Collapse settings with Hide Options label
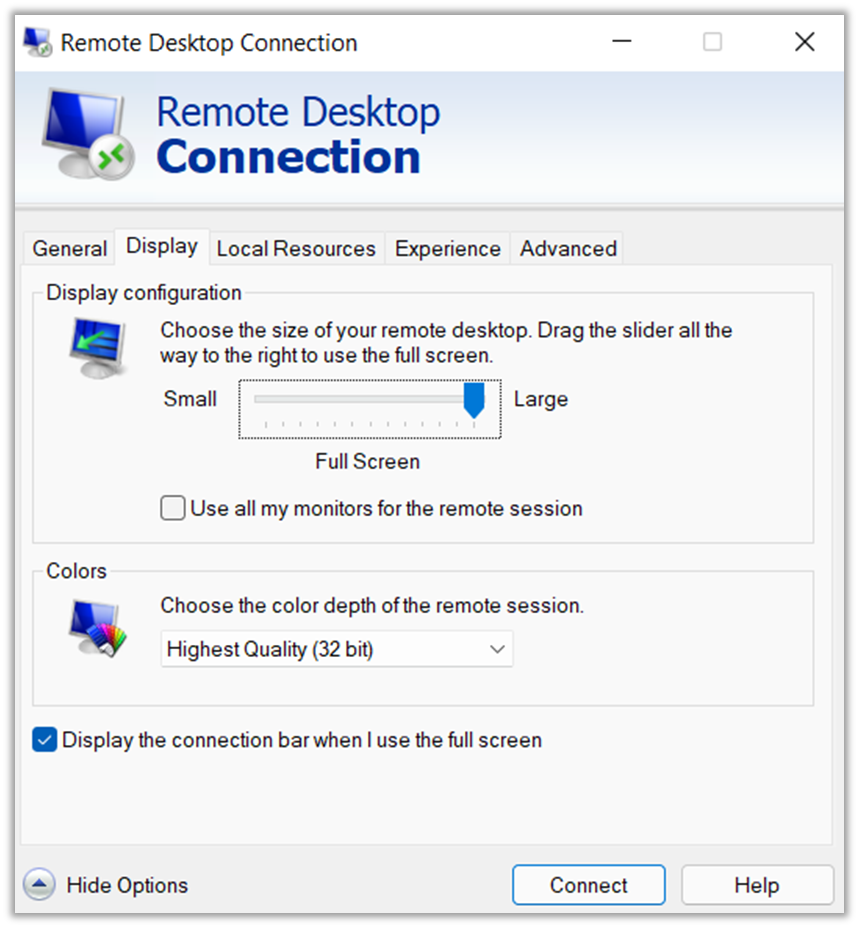The width and height of the screenshot is (859, 928). coord(127,885)
